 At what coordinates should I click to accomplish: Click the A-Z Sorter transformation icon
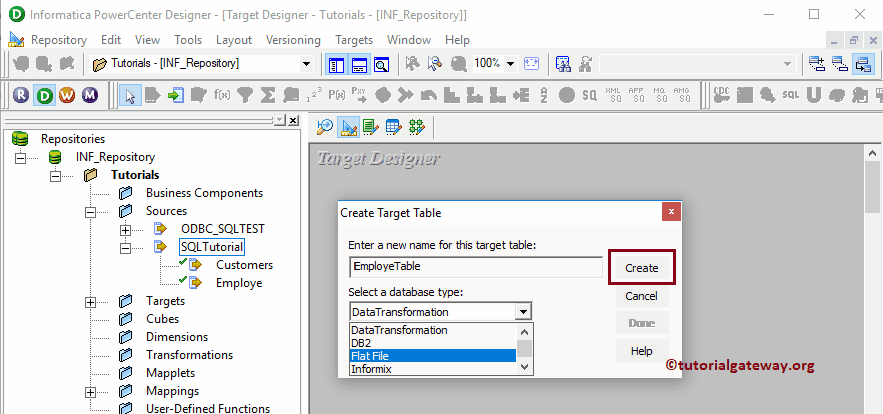pyautogui.click(x=544, y=95)
